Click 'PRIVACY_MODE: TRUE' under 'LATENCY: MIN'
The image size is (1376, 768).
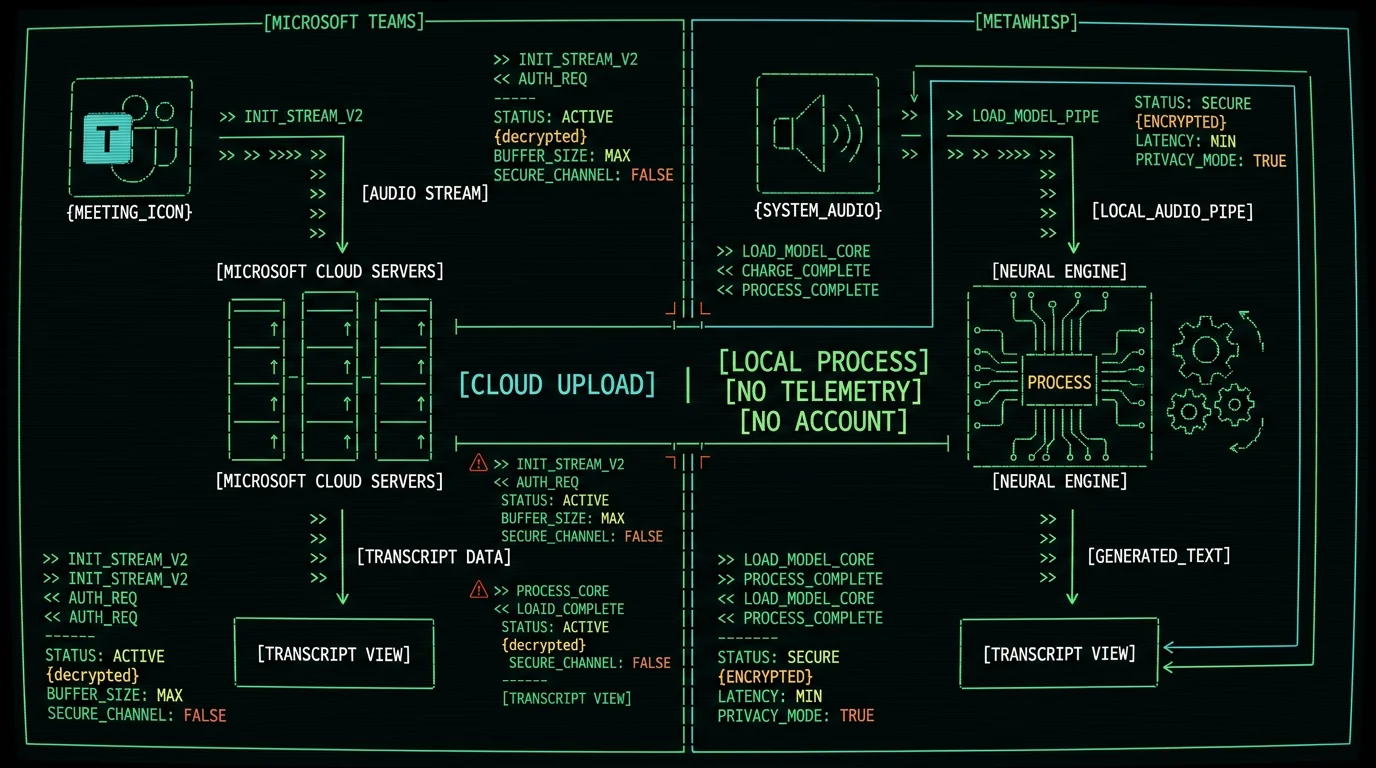pos(796,716)
